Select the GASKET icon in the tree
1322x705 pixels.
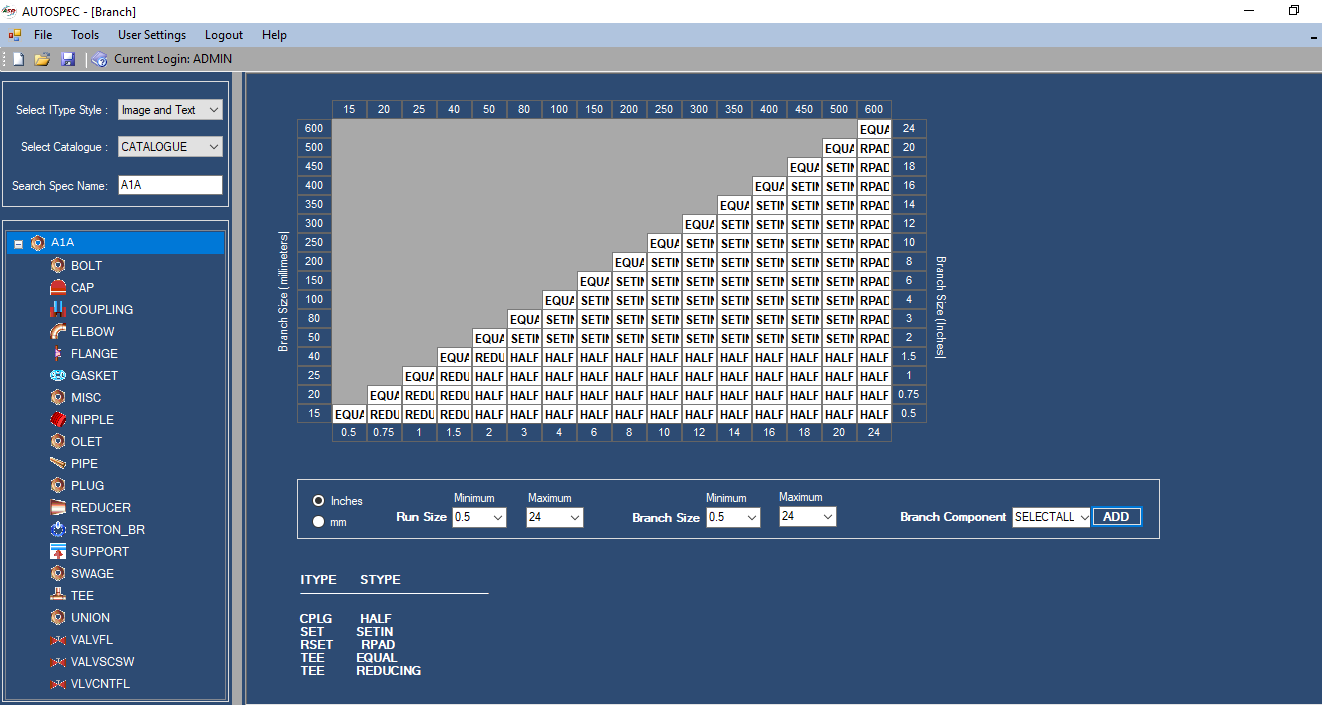point(58,376)
